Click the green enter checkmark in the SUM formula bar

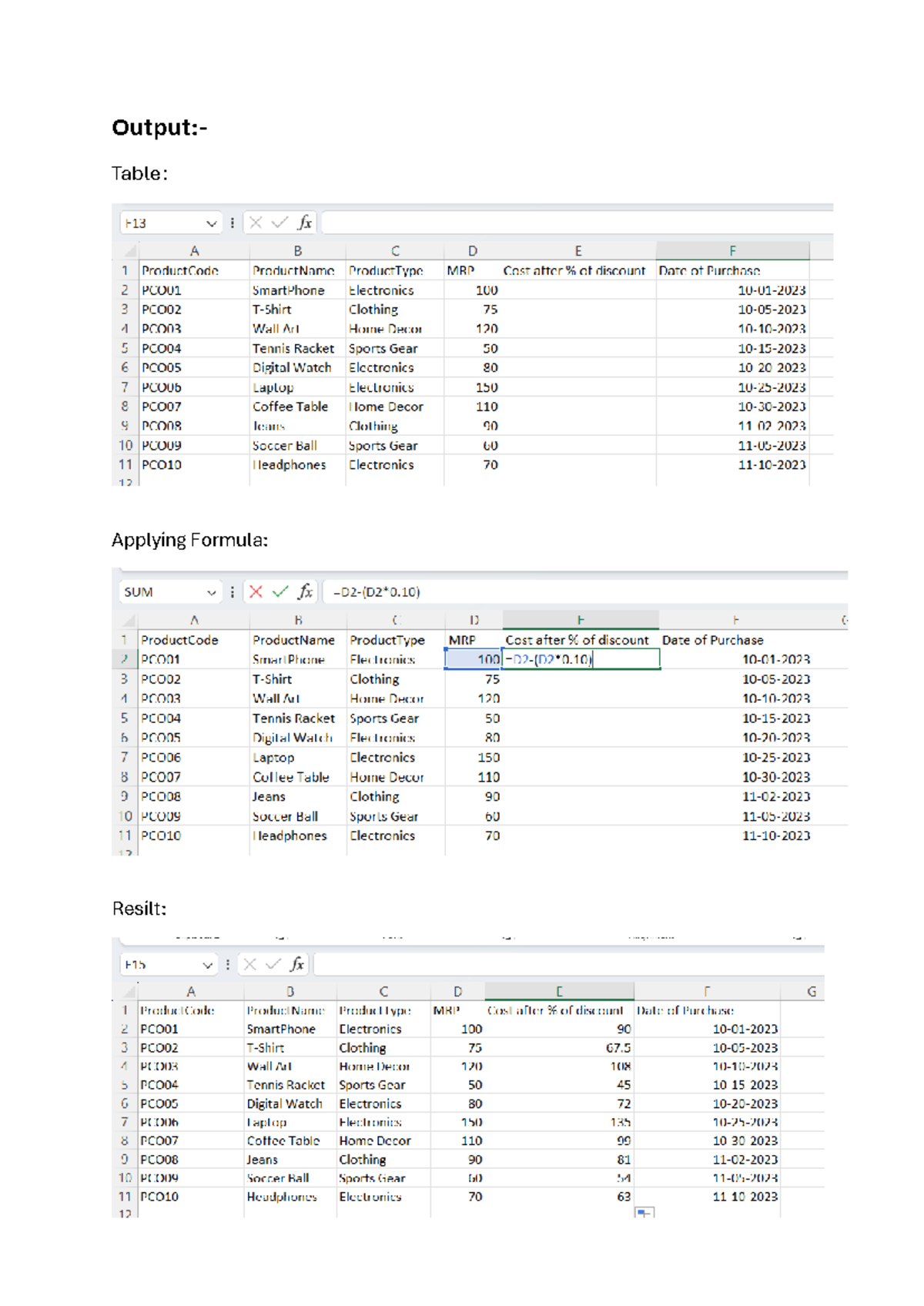click(280, 591)
